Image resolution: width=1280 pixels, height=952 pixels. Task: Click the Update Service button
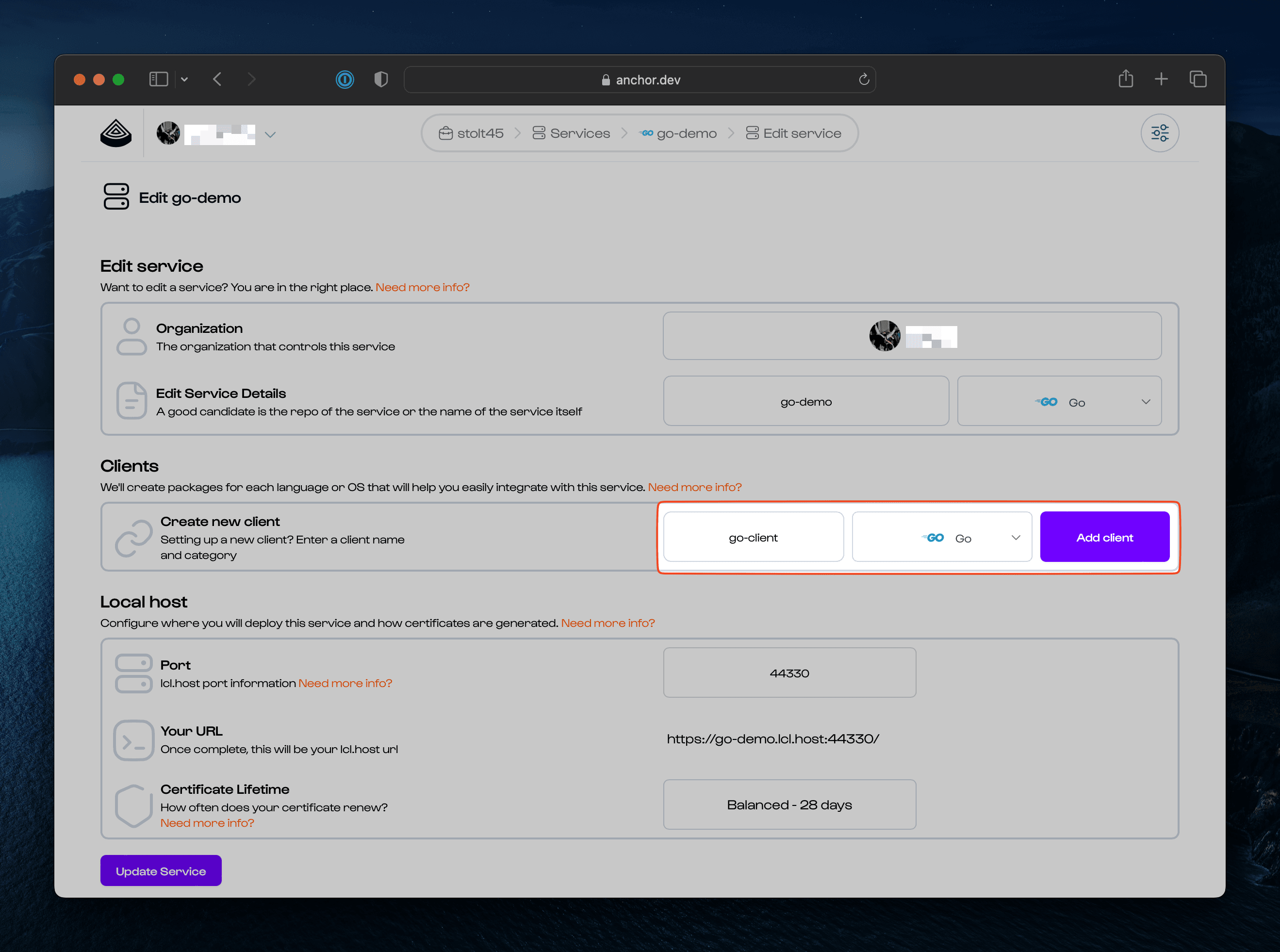click(161, 871)
